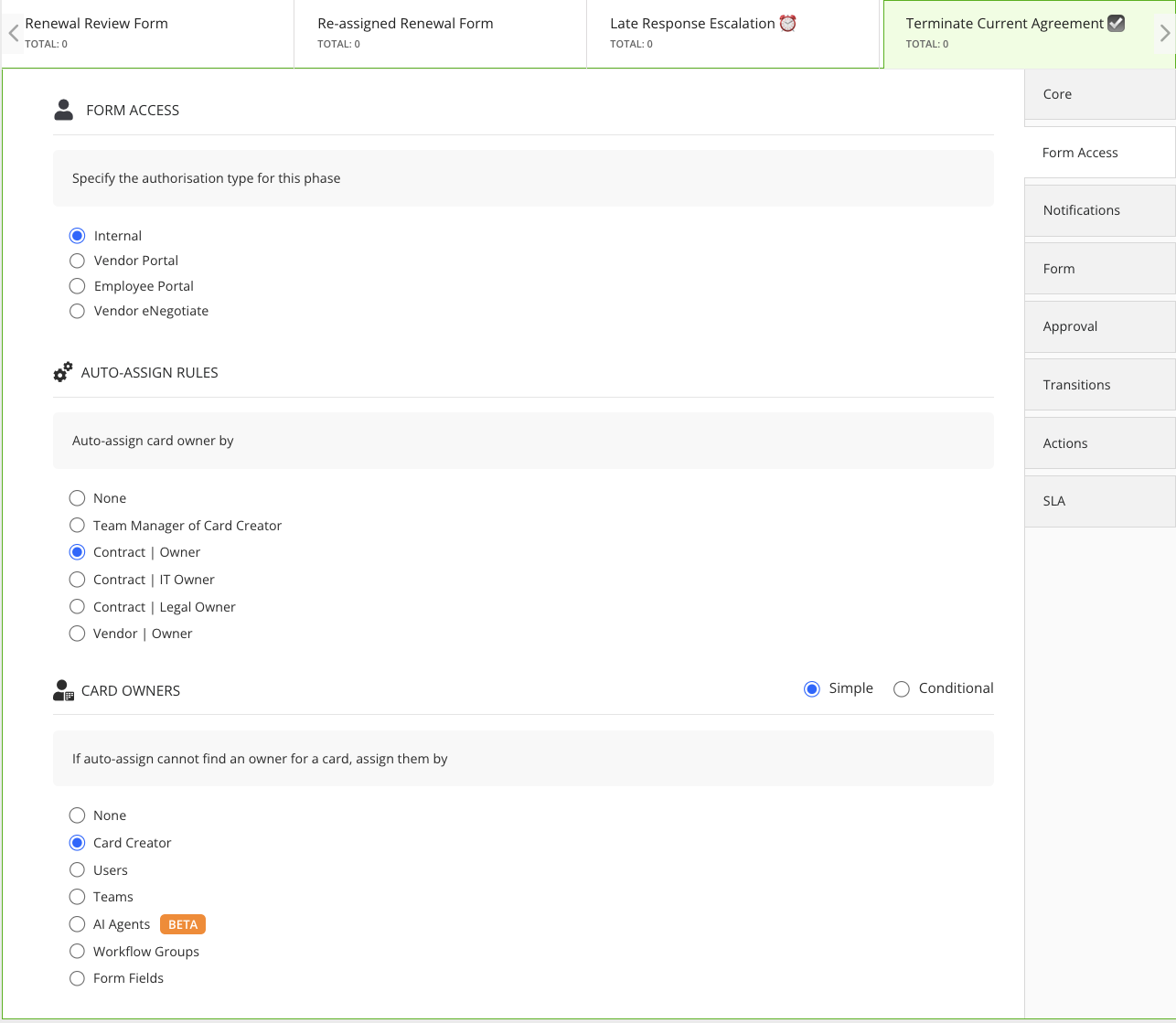Click the person icon beside FORM ACCESS

pyautogui.click(x=62, y=109)
